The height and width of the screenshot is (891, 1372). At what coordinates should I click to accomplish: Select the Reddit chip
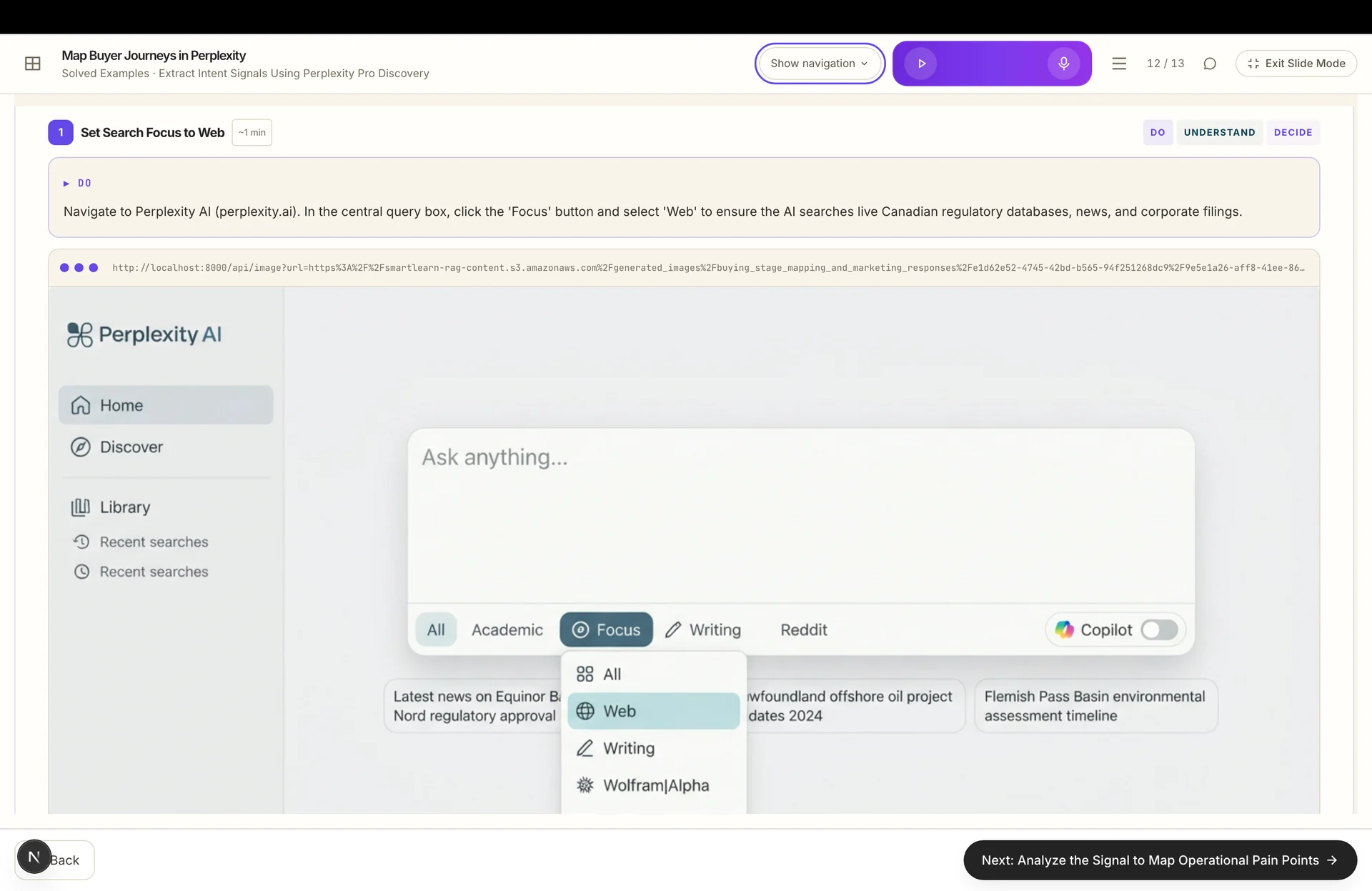(x=804, y=630)
